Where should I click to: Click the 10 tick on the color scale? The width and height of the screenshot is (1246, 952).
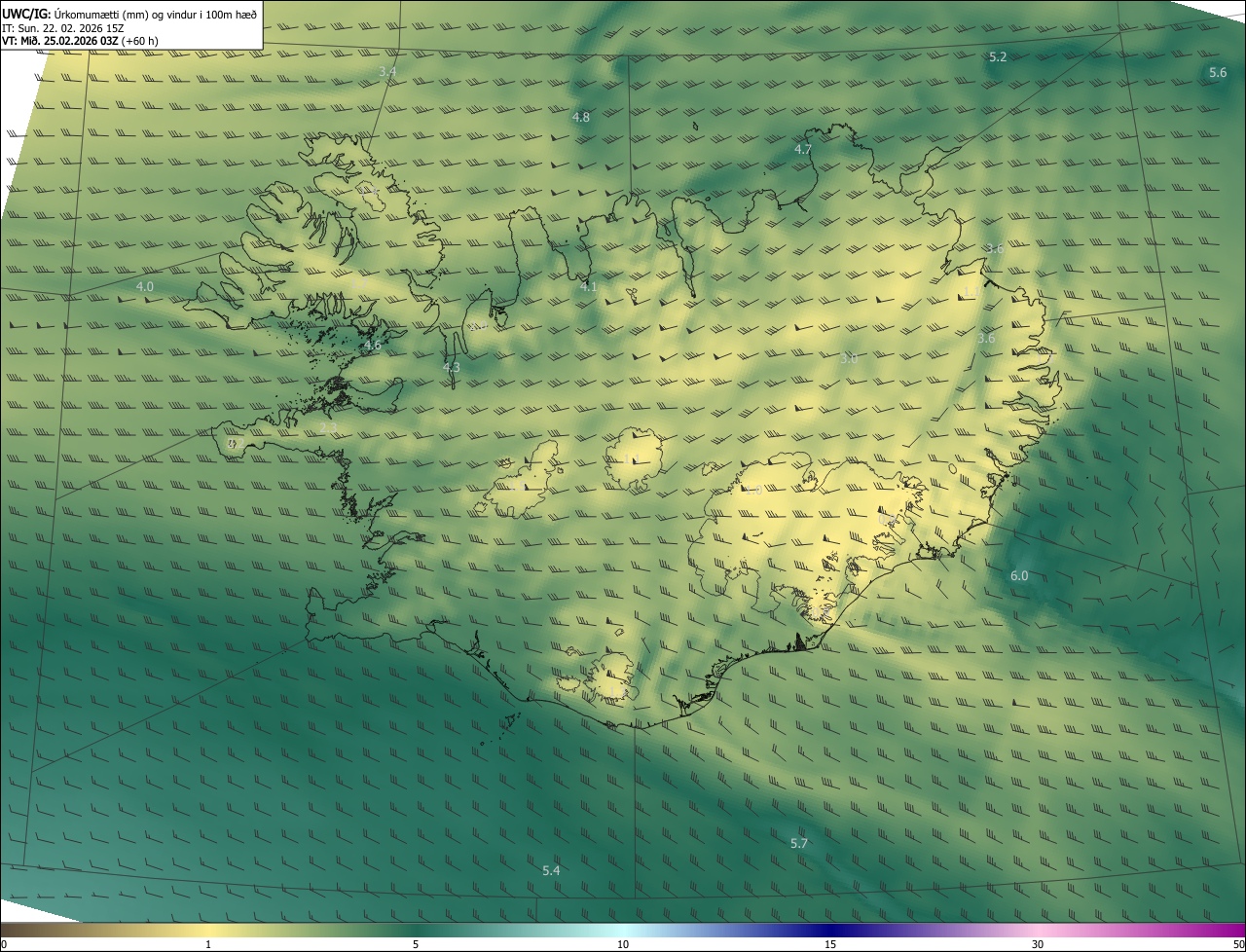[x=623, y=944]
